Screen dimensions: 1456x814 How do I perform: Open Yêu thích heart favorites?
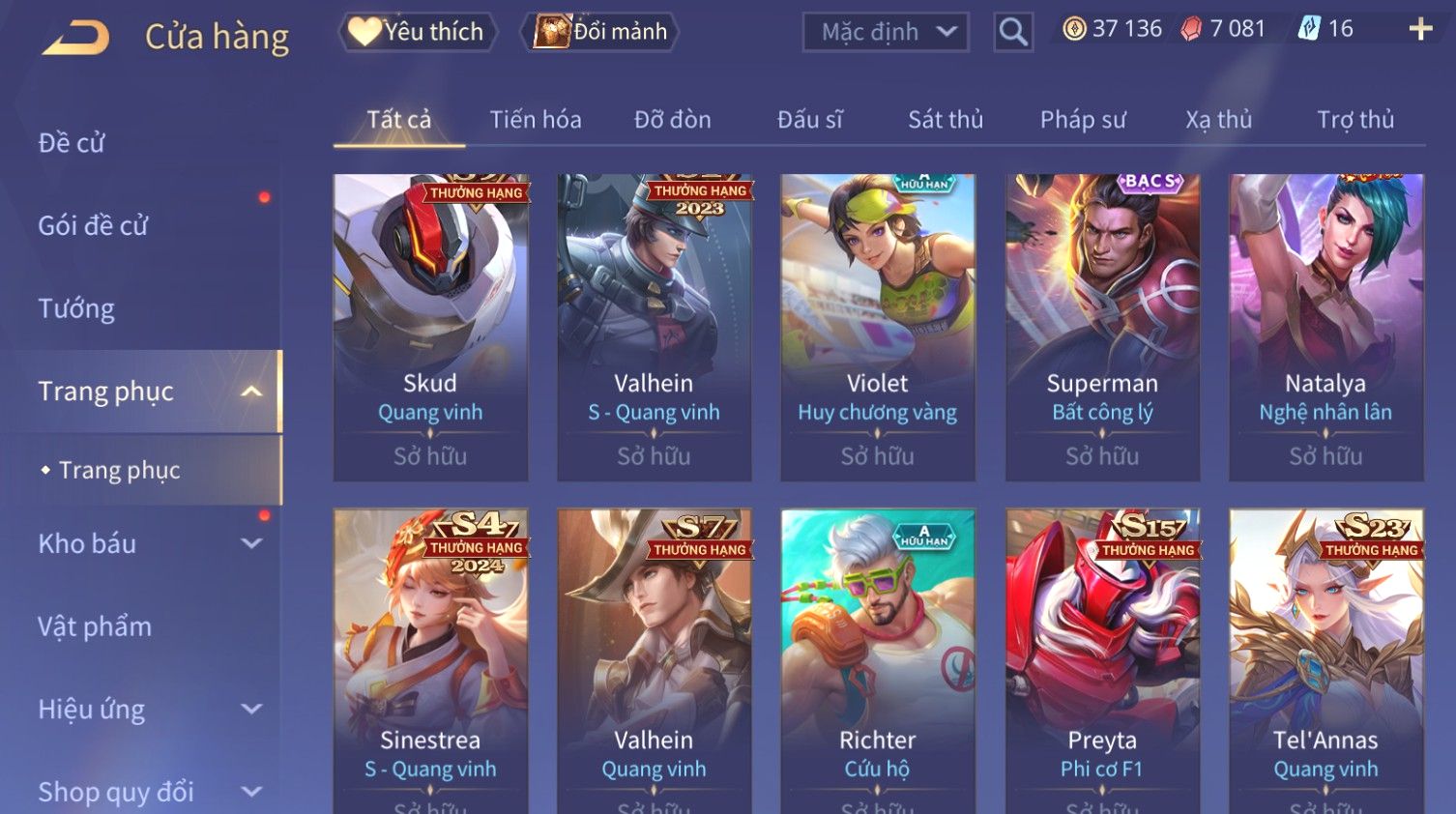417,32
